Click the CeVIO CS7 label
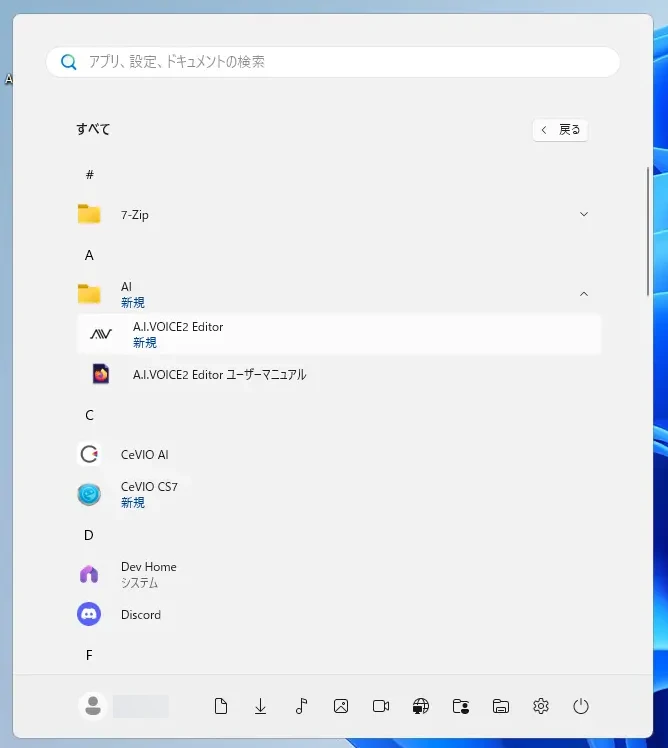Screen dimensions: 668x748 pos(149,487)
